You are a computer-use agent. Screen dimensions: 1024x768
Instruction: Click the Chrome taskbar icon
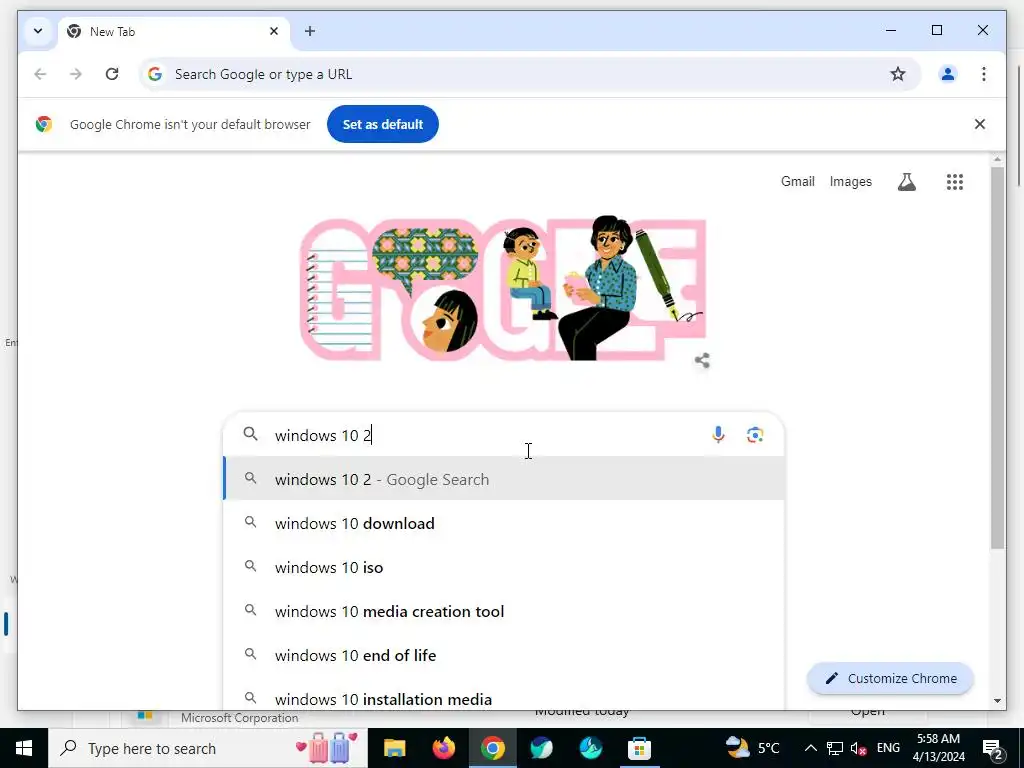492,748
